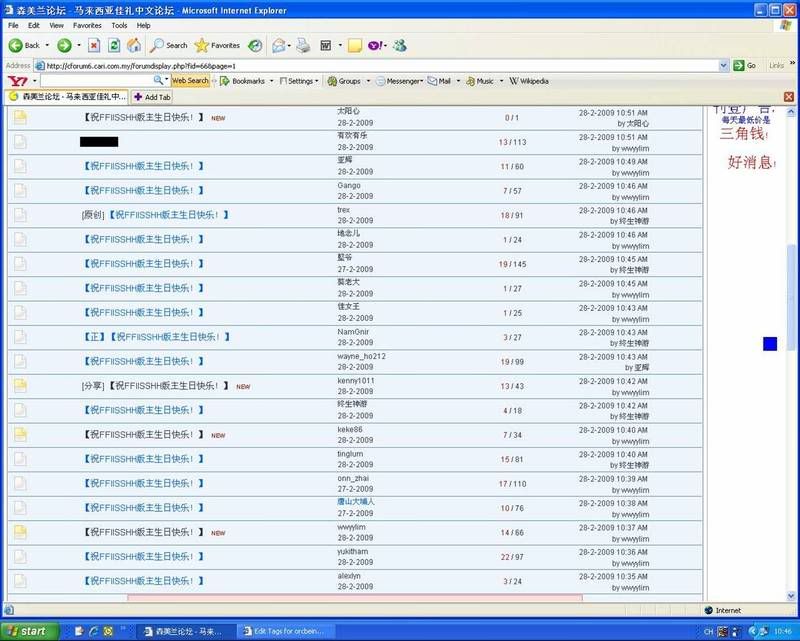This screenshot has width=800, height=641.
Task: Go to Home page icon
Action: (x=134, y=45)
